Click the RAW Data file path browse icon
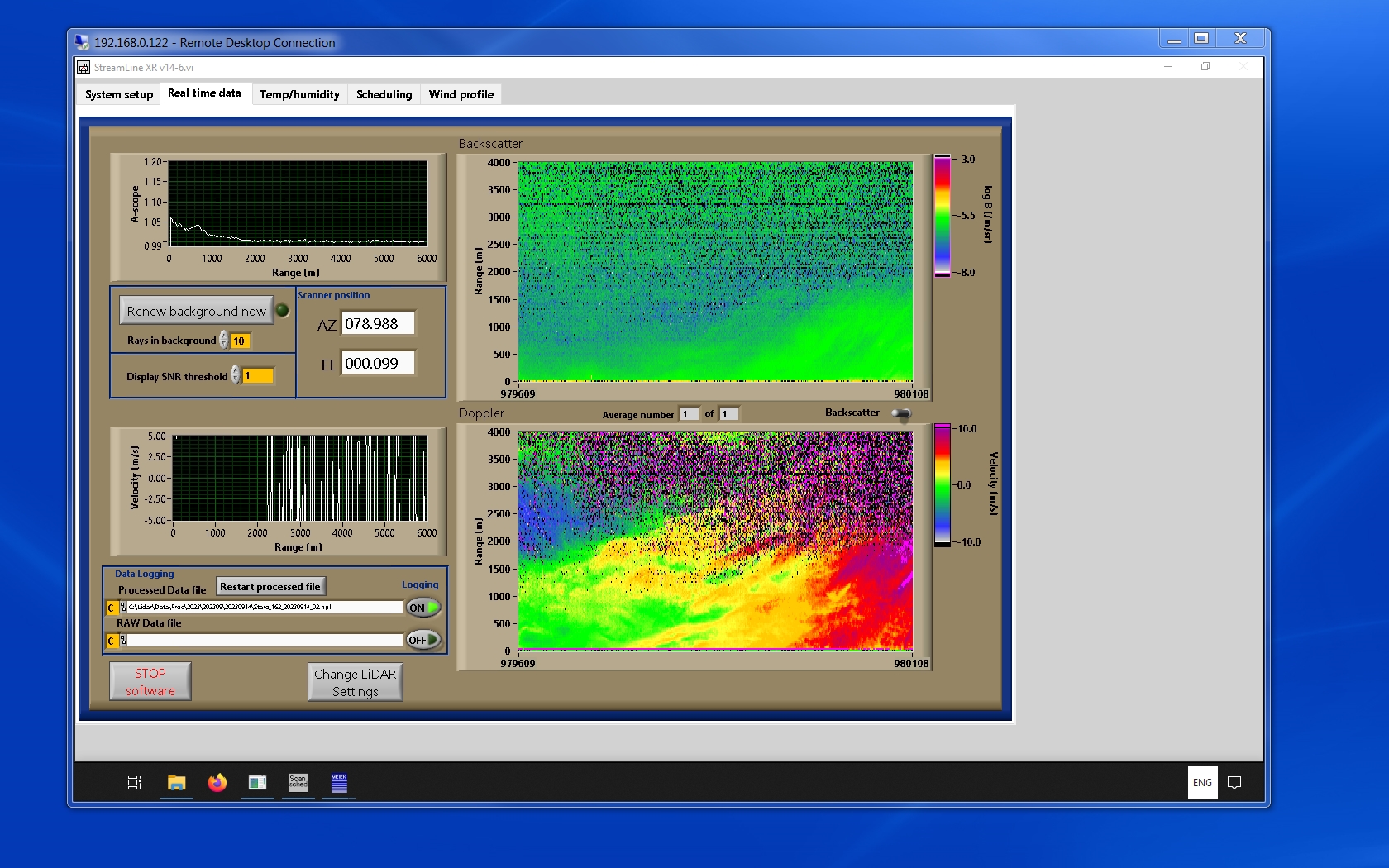Screen dimensions: 1389x868 (x=123, y=641)
